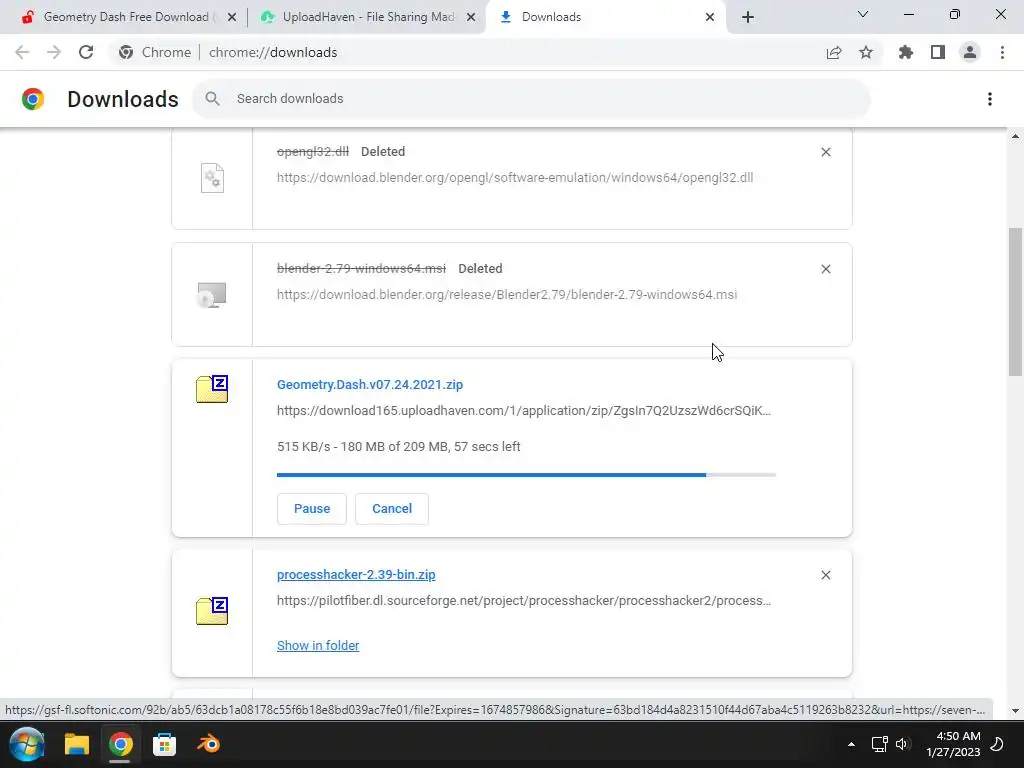
Task: Click the chrome://downloads address bar
Action: pos(273,52)
